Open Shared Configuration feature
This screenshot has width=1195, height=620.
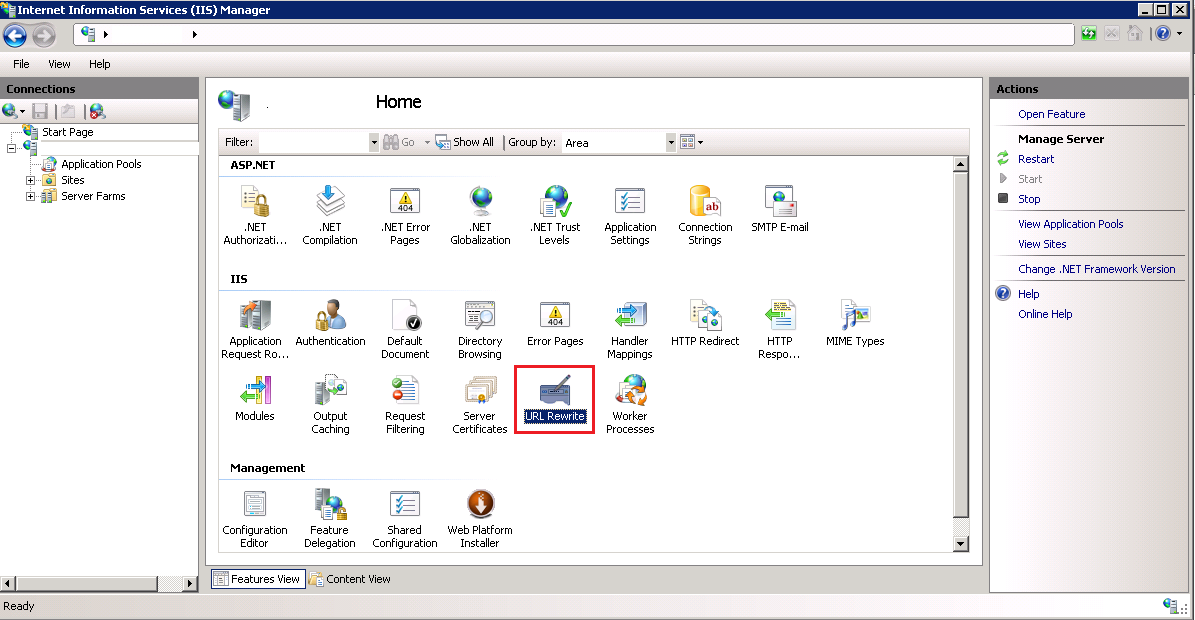[405, 519]
